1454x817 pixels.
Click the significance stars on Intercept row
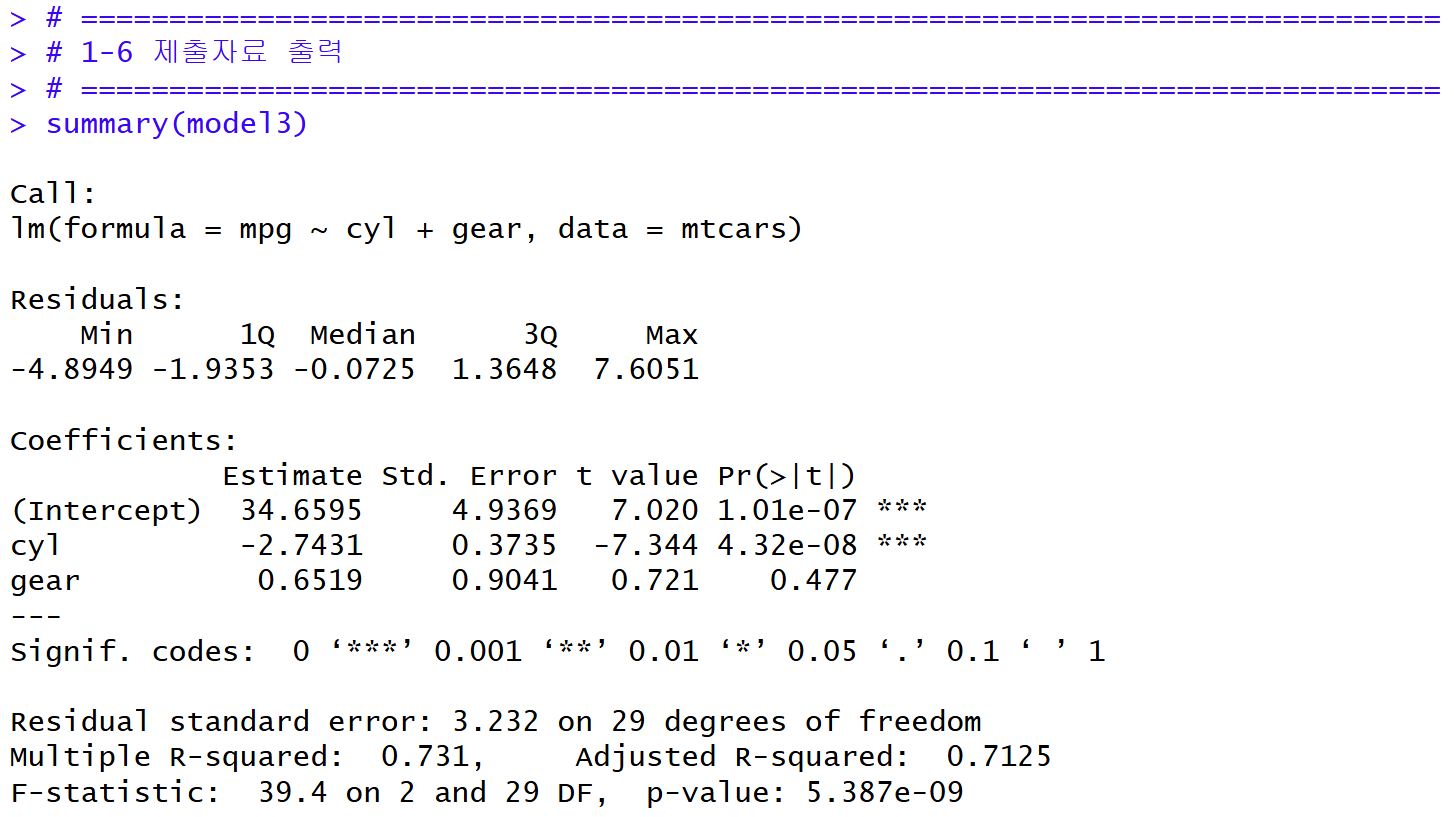(902, 507)
